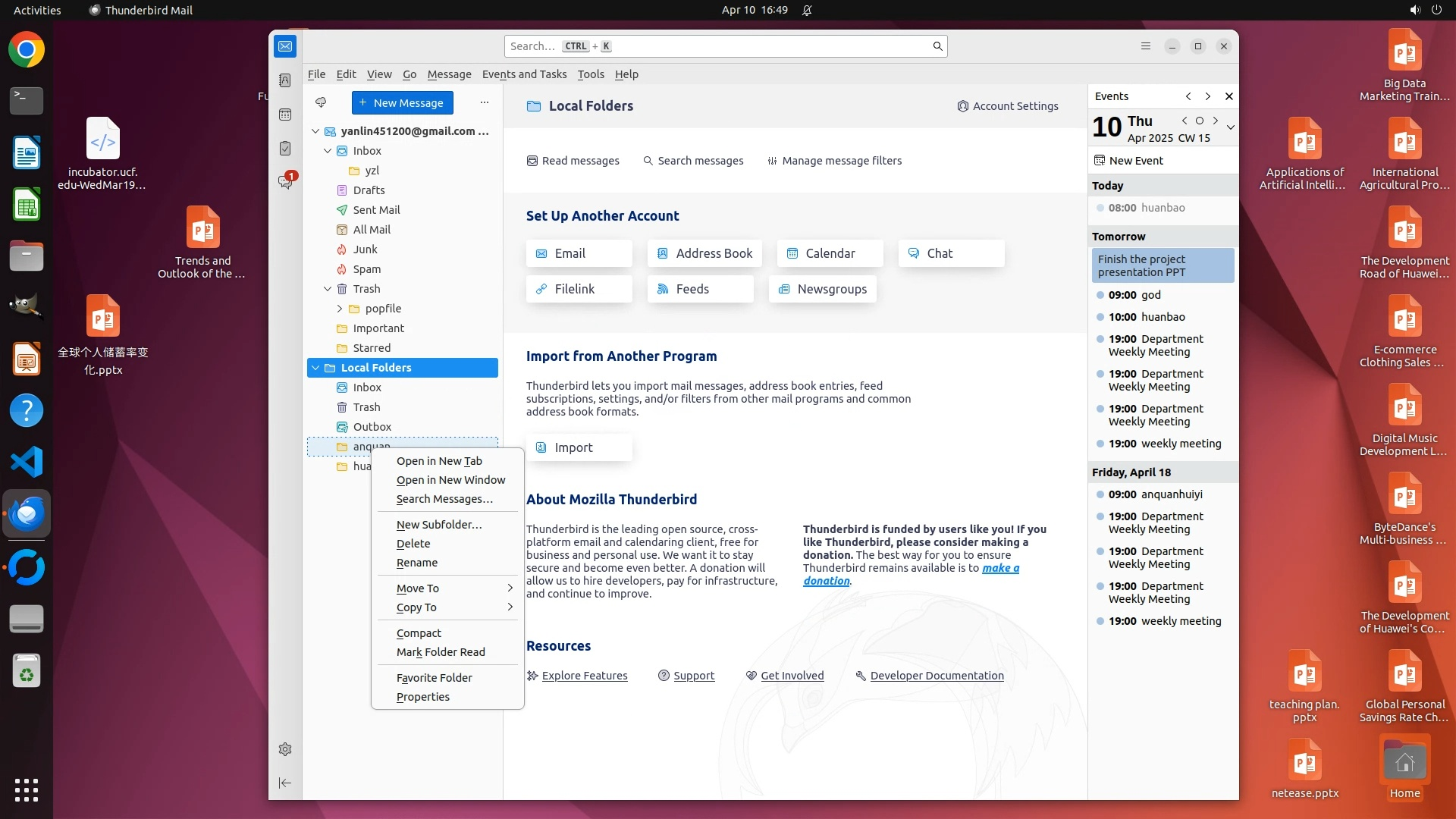Screen dimensions: 1456x819
Task: Open the Address Book space icon
Action: tap(285, 80)
